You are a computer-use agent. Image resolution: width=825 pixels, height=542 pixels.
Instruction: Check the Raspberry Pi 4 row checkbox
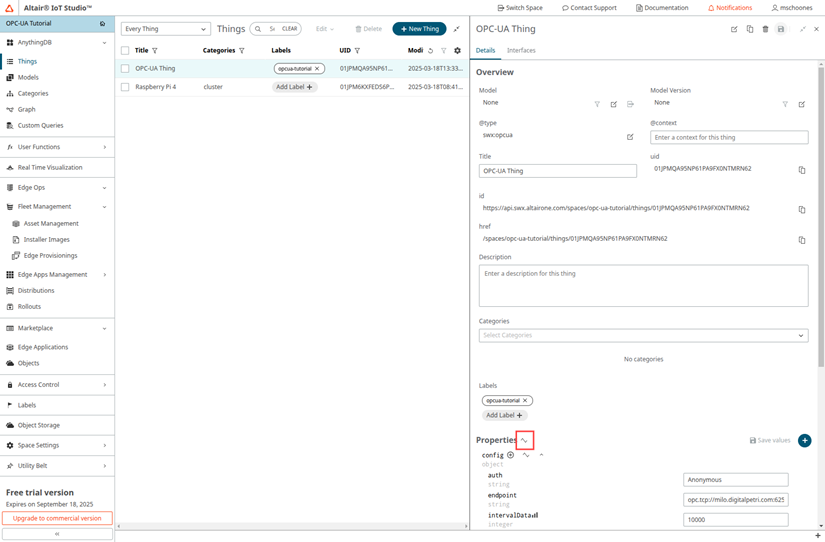pyautogui.click(x=125, y=87)
